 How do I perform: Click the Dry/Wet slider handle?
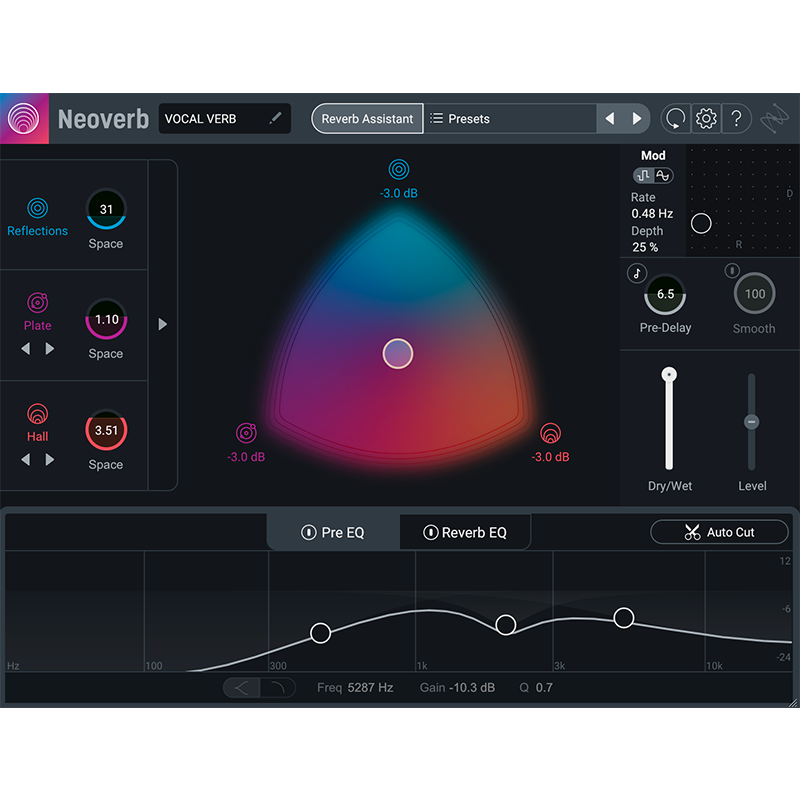coord(668,372)
